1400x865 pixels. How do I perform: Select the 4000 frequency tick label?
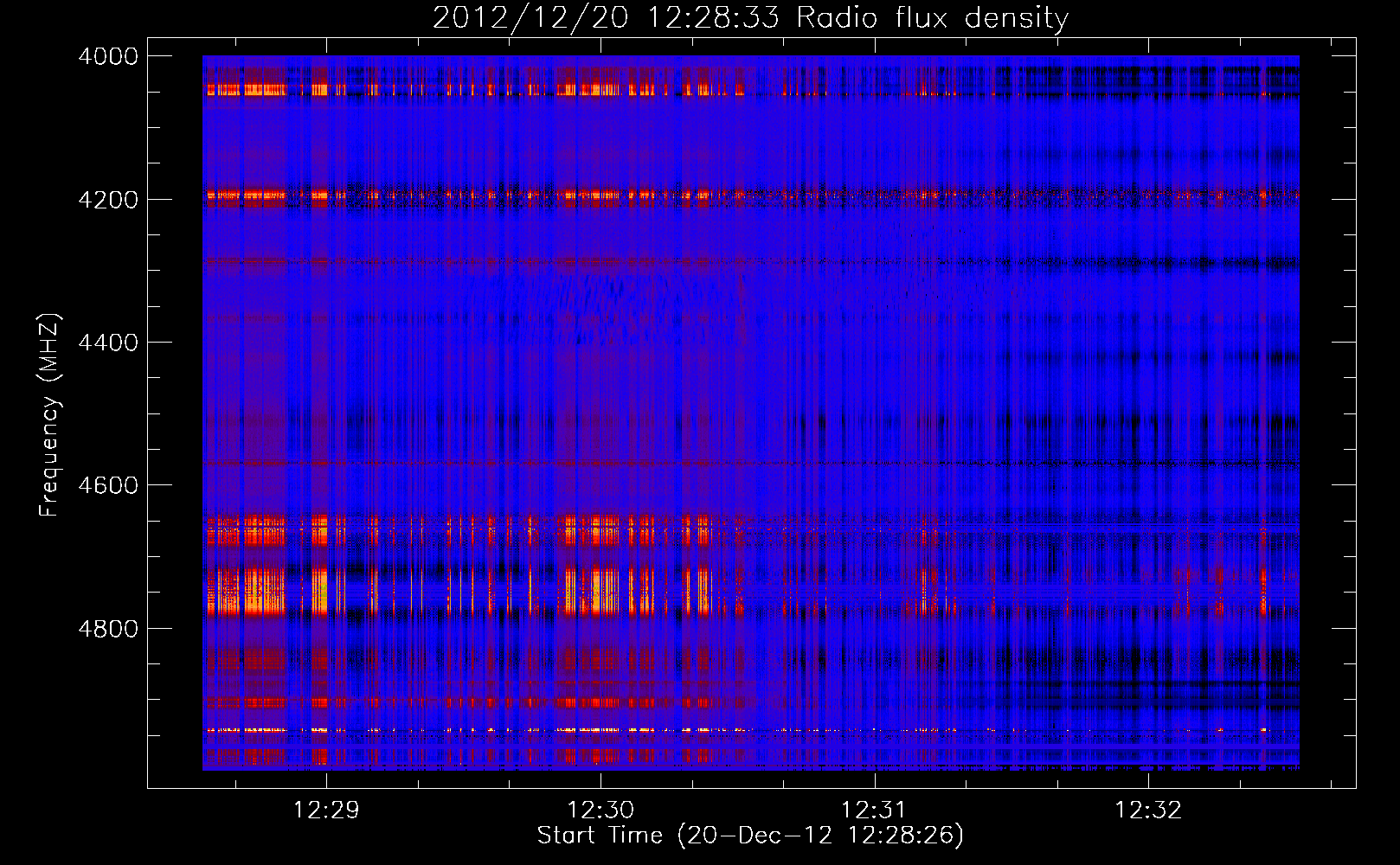(x=108, y=56)
